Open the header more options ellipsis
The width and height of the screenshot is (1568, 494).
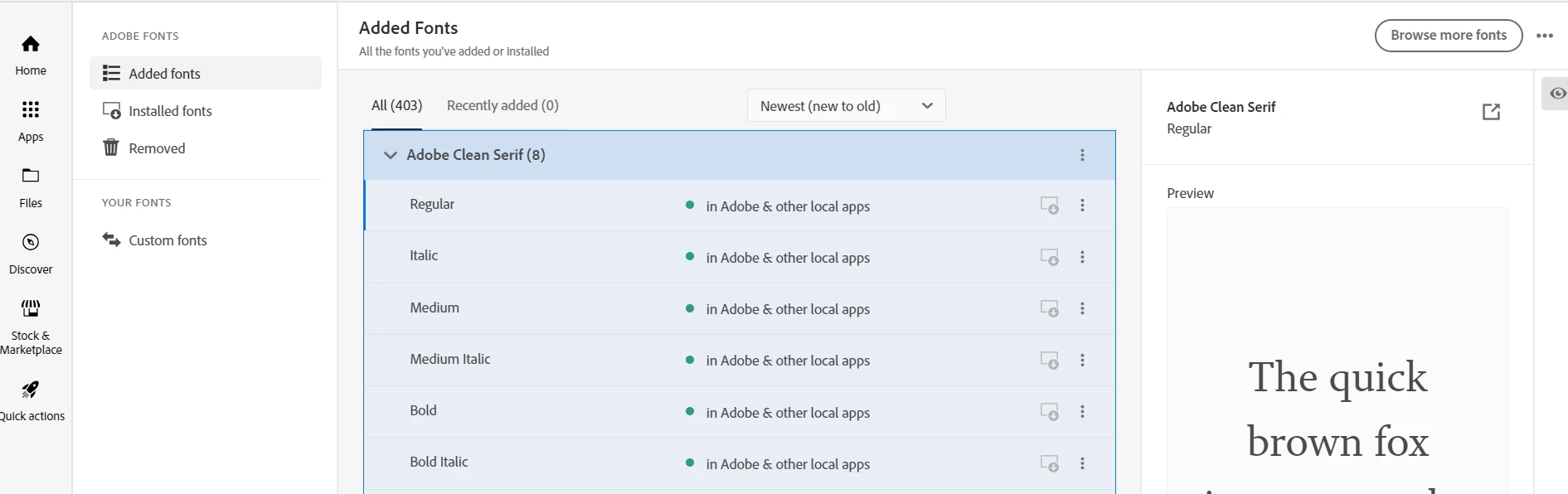pyautogui.click(x=1545, y=36)
